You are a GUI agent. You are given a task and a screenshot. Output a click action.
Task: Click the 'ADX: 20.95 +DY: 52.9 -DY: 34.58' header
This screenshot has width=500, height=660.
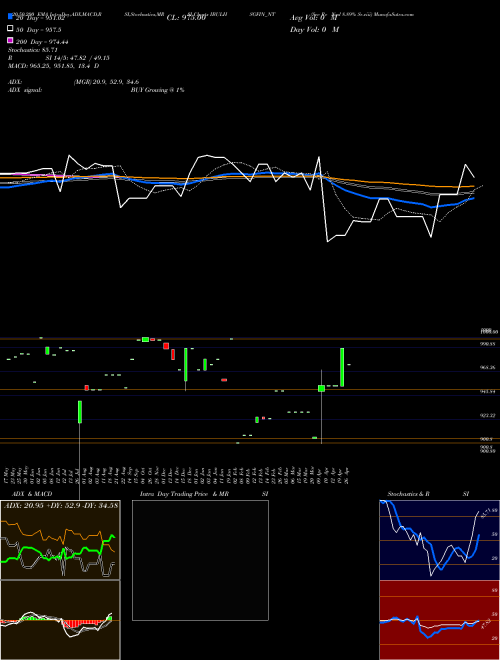61,505
